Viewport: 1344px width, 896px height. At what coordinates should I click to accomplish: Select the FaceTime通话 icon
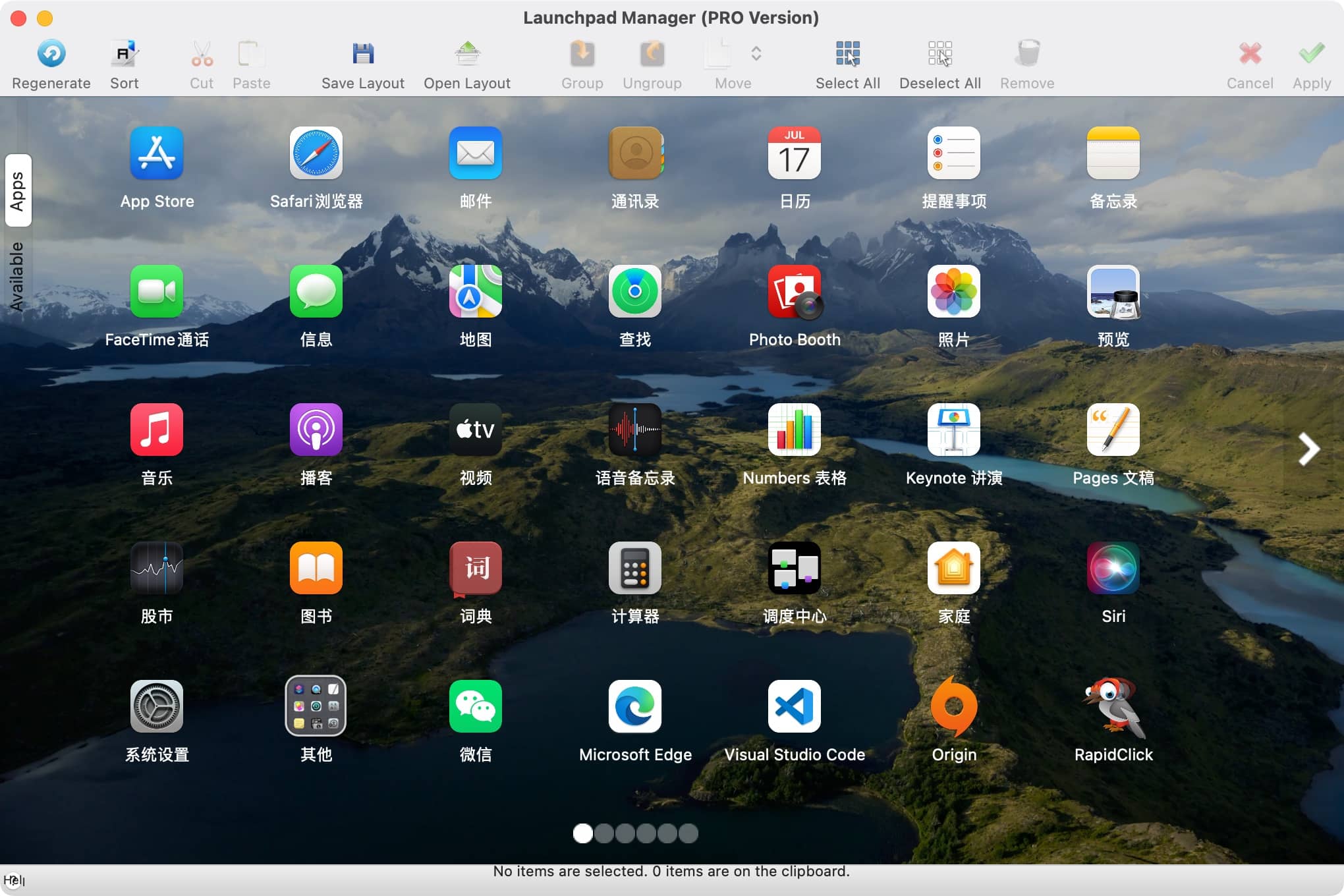coord(157,291)
